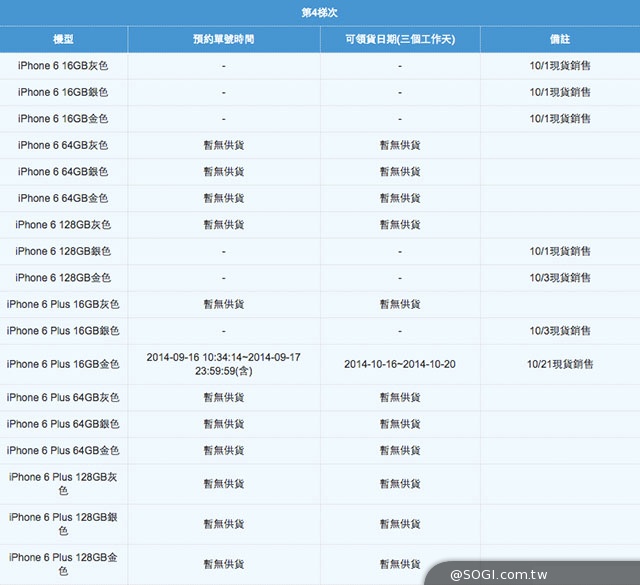Click the 機型 column header
This screenshot has width=640, height=585.
(x=63, y=39)
